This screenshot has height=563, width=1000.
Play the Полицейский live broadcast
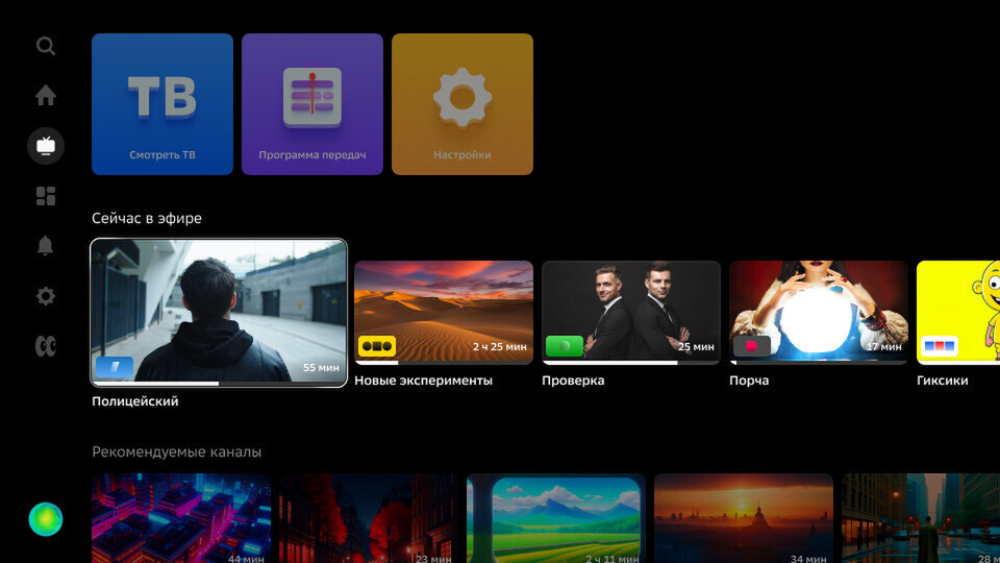point(219,312)
